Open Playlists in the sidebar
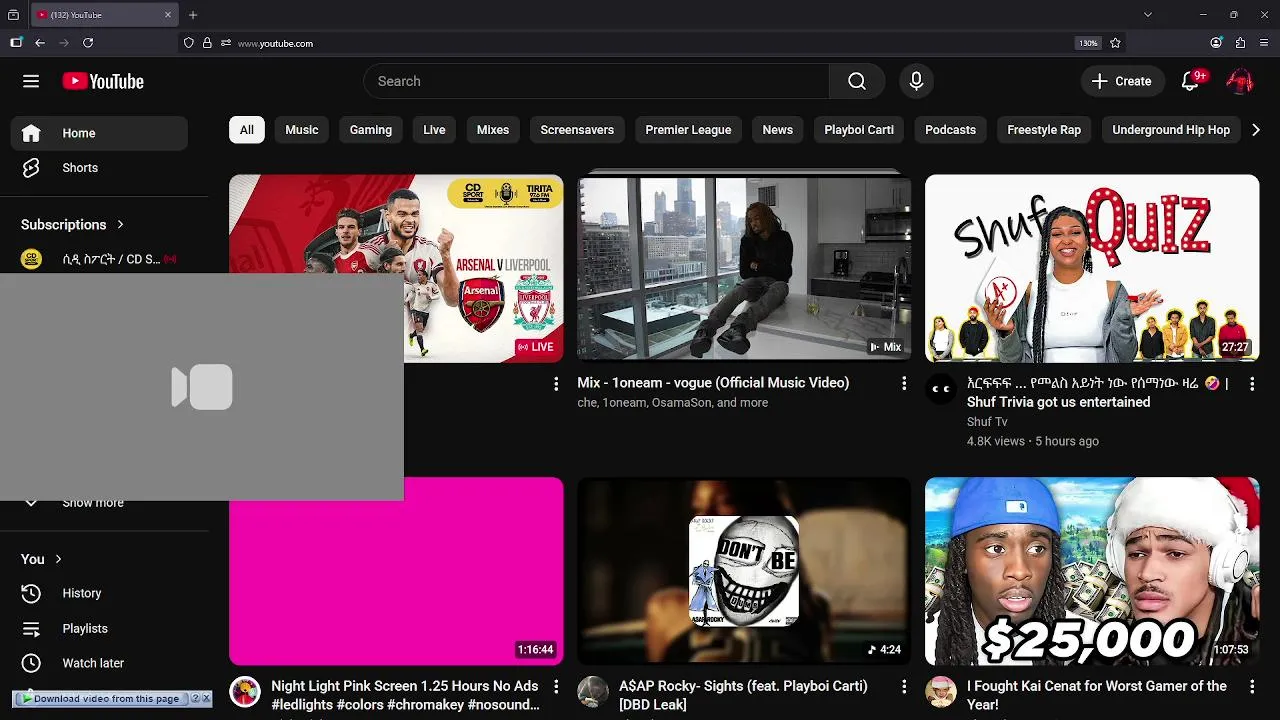Image resolution: width=1280 pixels, height=720 pixels. pyautogui.click(x=99, y=628)
